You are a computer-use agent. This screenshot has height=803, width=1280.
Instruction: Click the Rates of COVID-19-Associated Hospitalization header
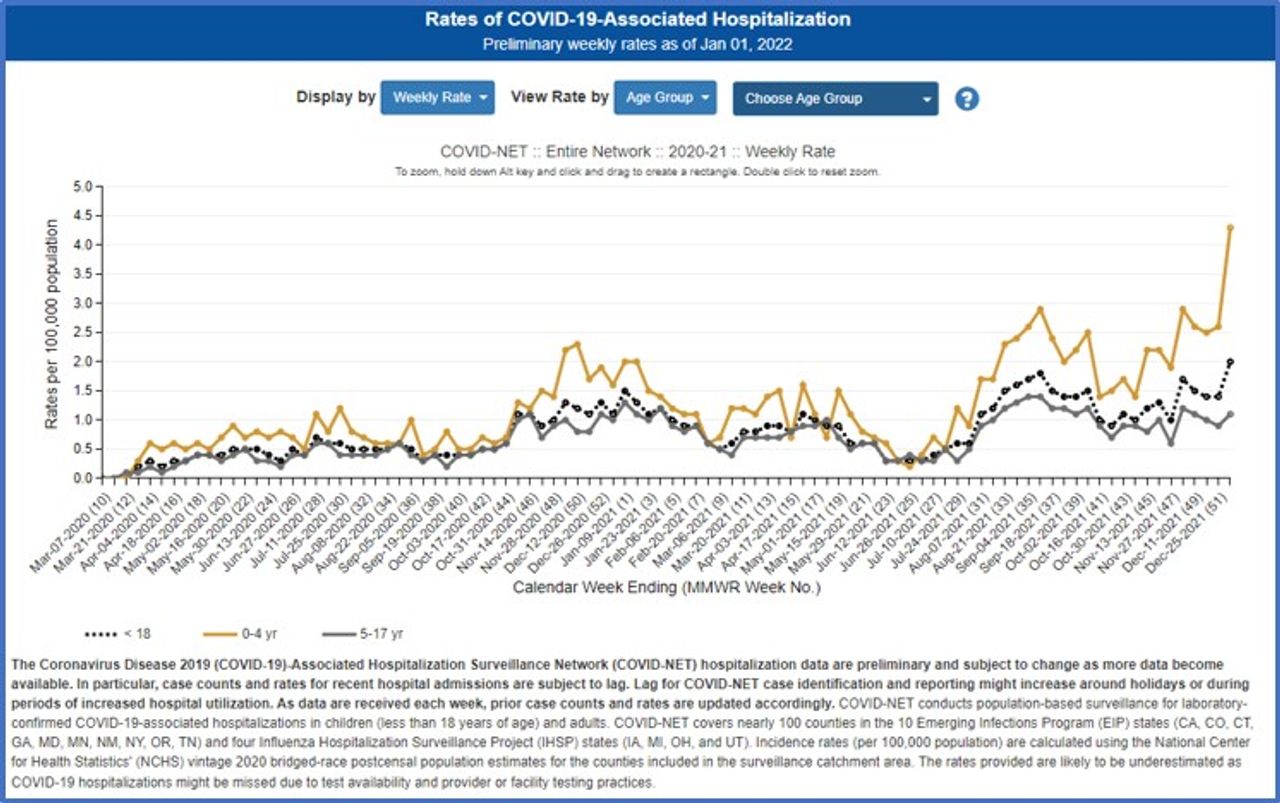pos(638,19)
